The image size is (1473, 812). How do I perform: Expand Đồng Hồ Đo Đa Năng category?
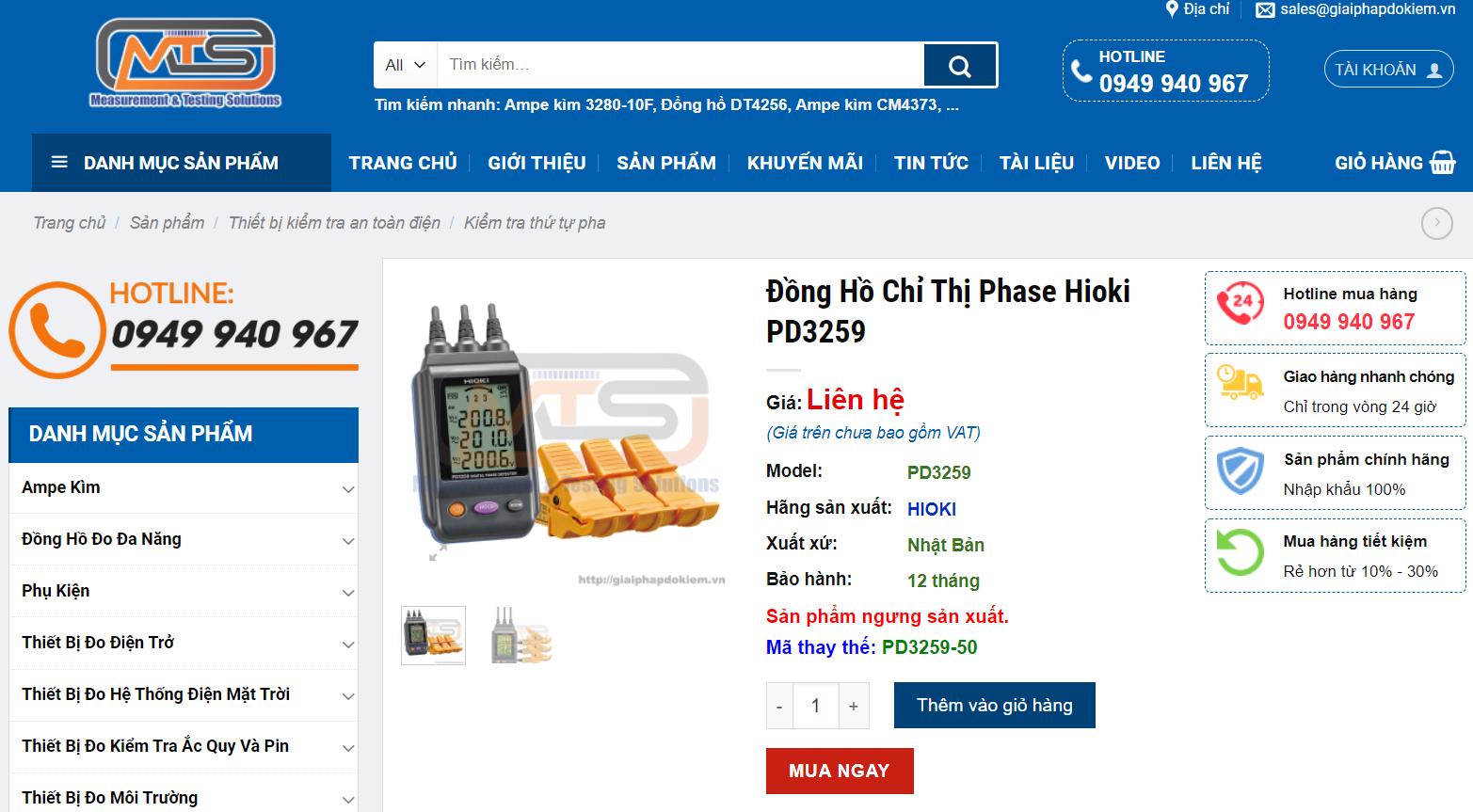pos(347,540)
